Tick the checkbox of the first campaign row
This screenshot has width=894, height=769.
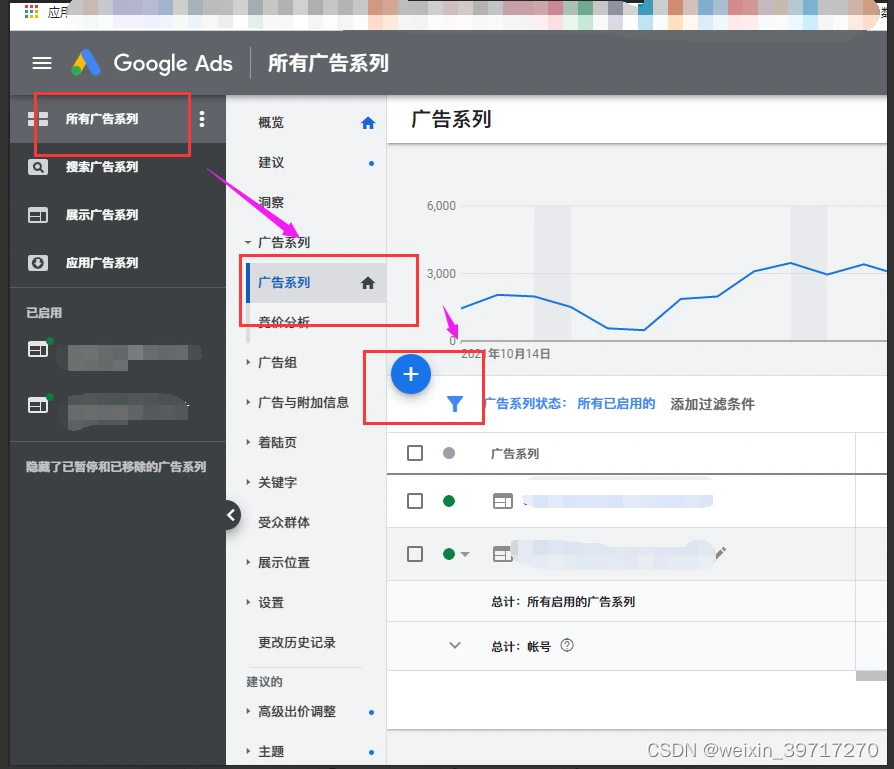pos(415,501)
